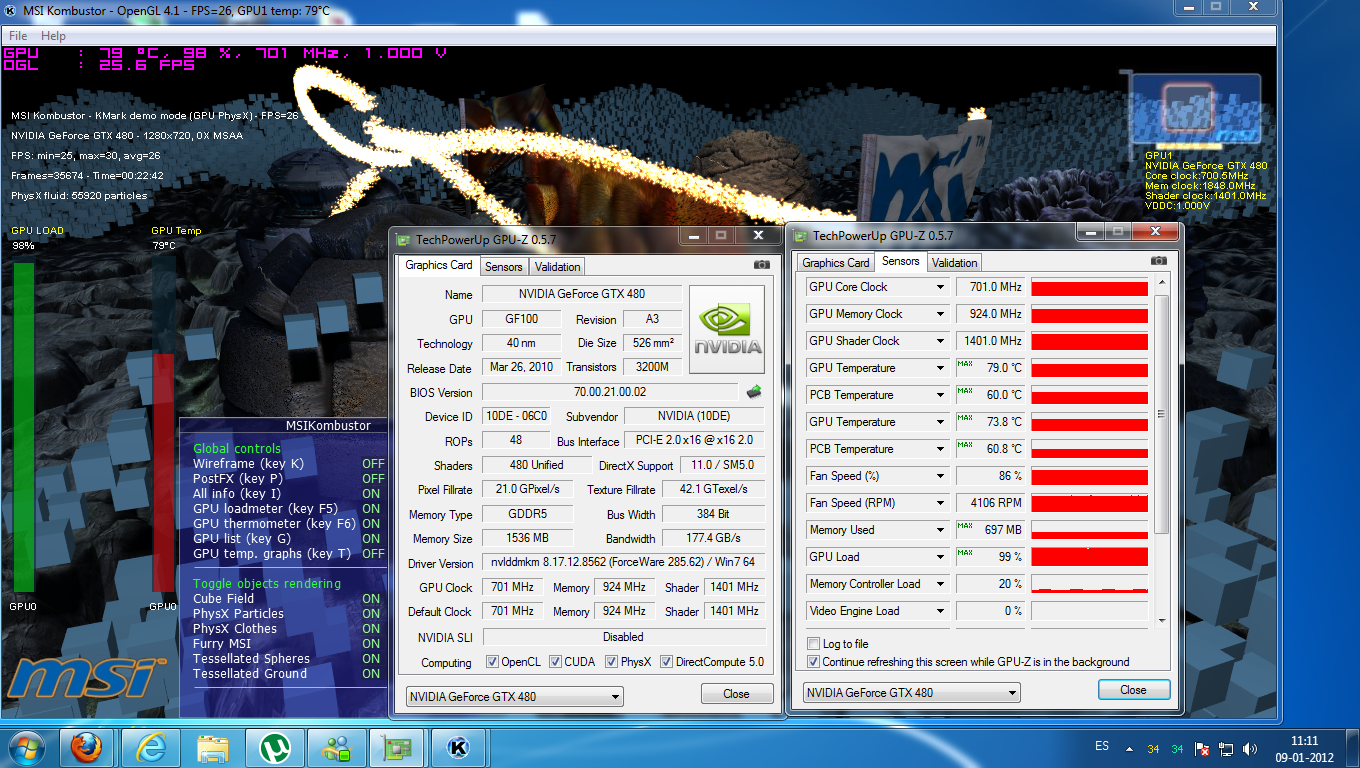Click the GPU Core Clock red sensor graph

(1089, 287)
